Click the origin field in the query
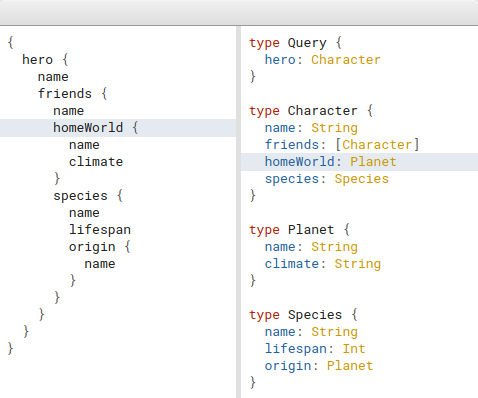 tap(92, 247)
